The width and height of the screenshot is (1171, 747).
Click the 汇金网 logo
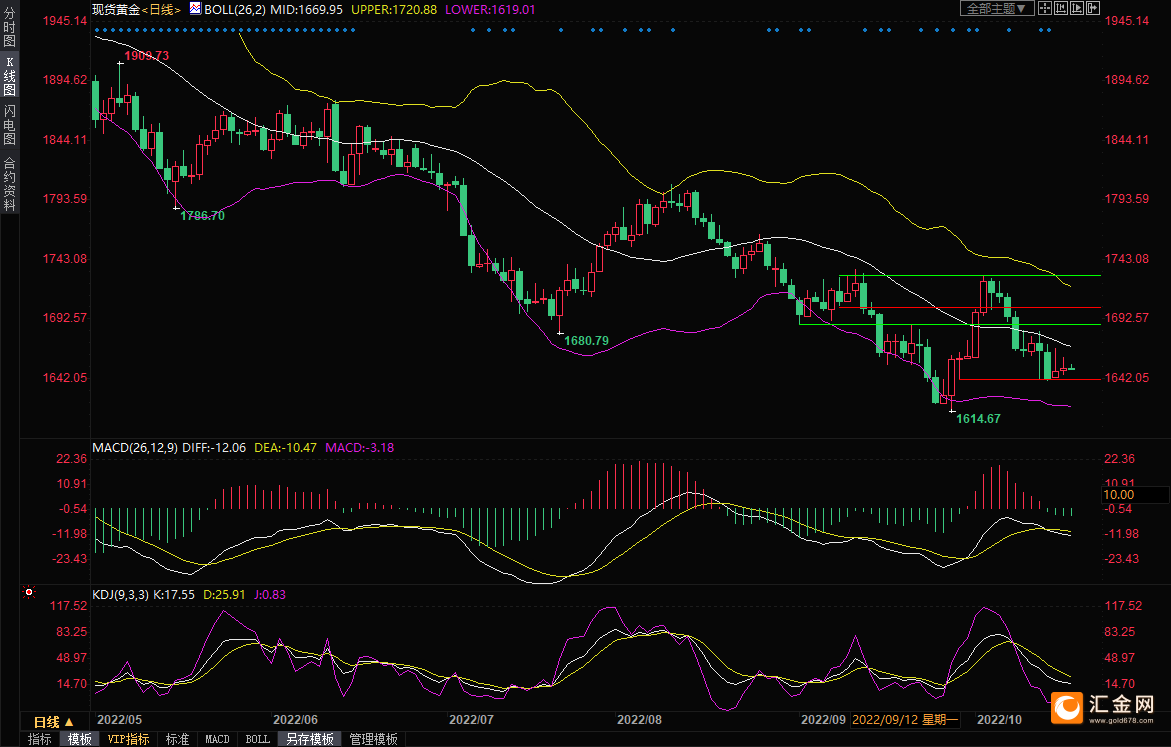(1103, 707)
